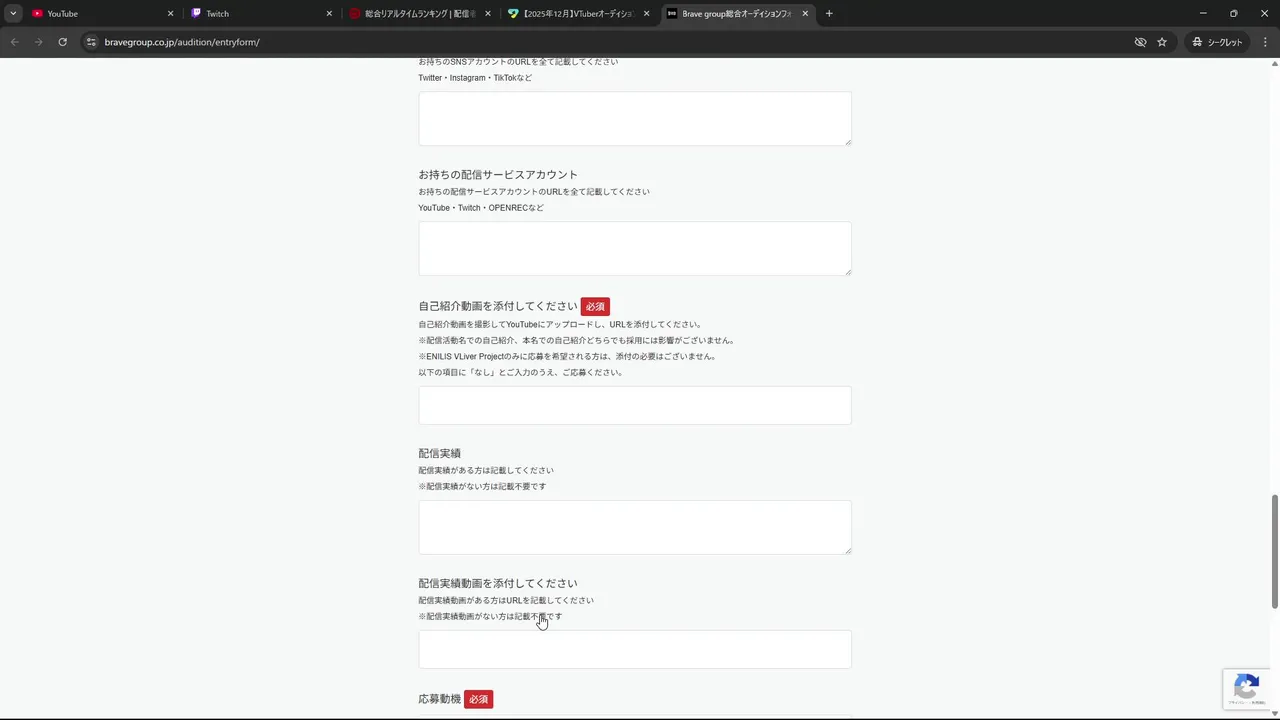Click the 配信実績動画 URL input field
This screenshot has width=1280, height=720.
(635, 649)
